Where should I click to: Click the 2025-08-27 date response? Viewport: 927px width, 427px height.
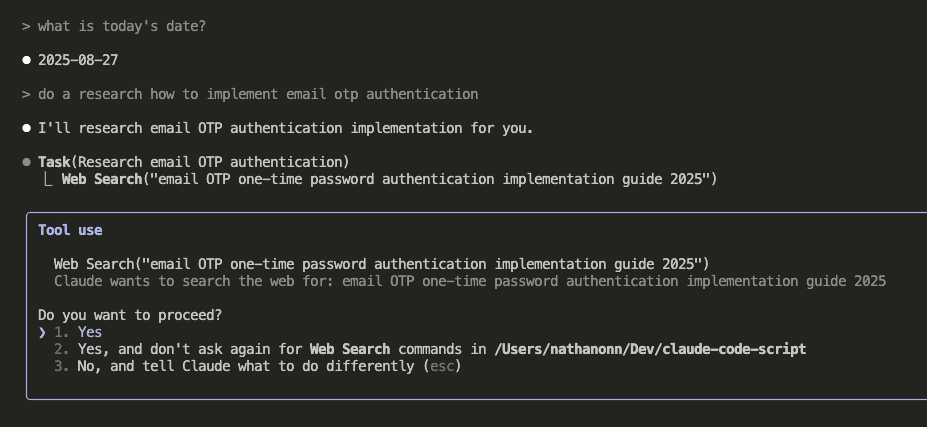pos(78,60)
